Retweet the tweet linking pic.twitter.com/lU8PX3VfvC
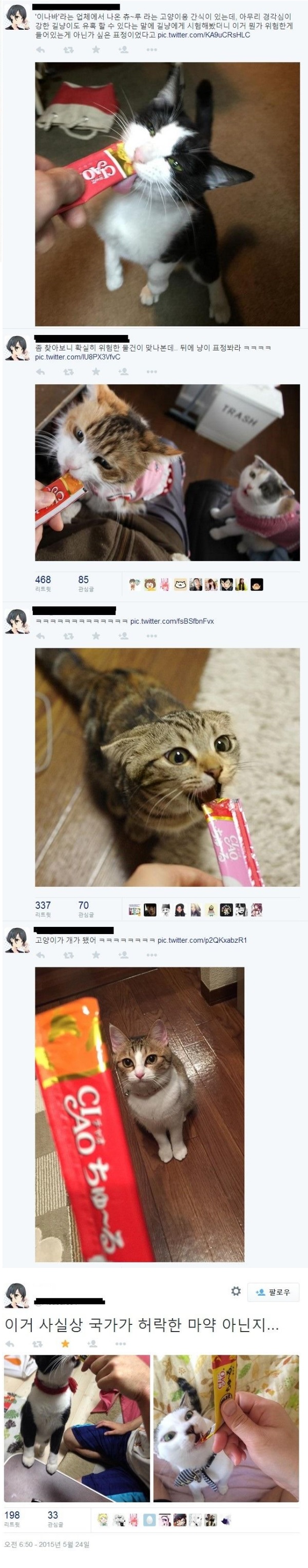 click(68, 371)
